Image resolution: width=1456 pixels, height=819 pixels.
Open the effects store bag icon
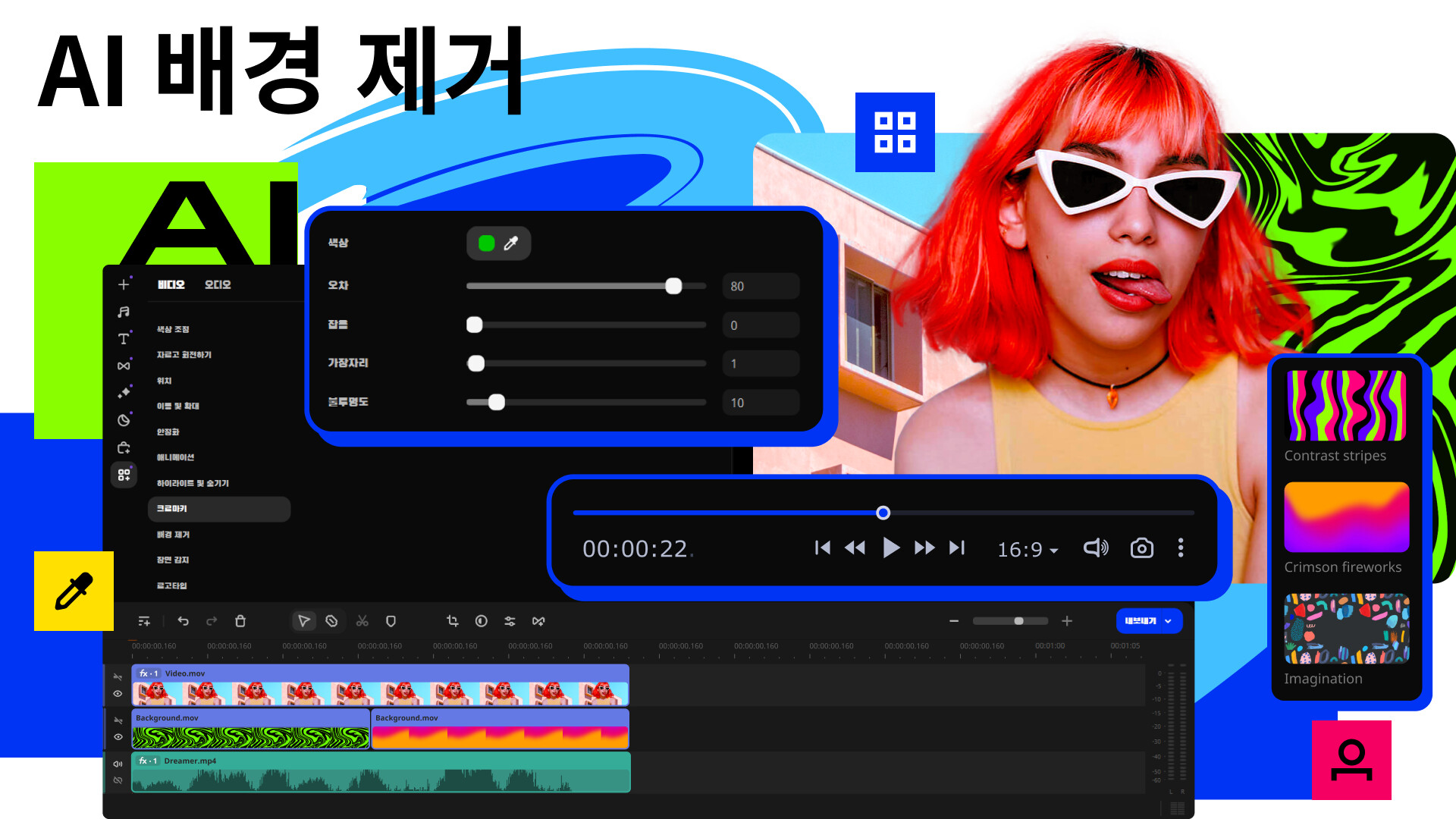click(x=124, y=447)
